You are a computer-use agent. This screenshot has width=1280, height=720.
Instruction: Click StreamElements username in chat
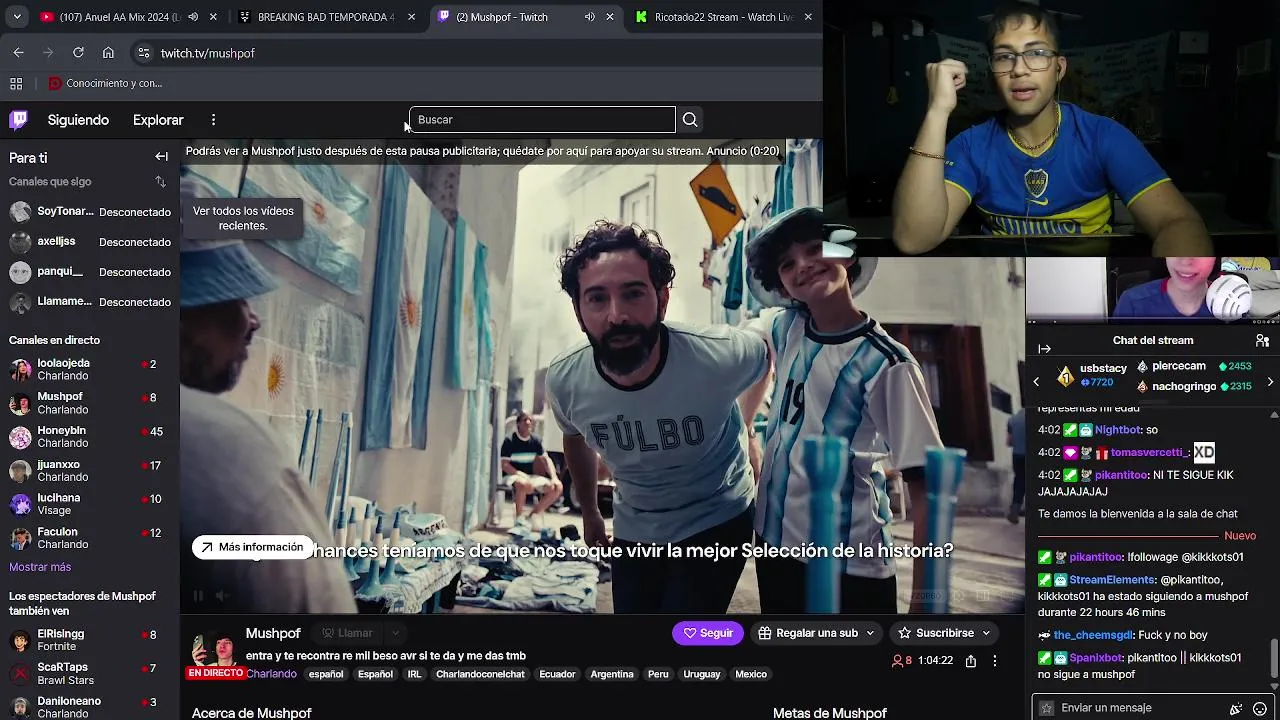pos(1112,580)
